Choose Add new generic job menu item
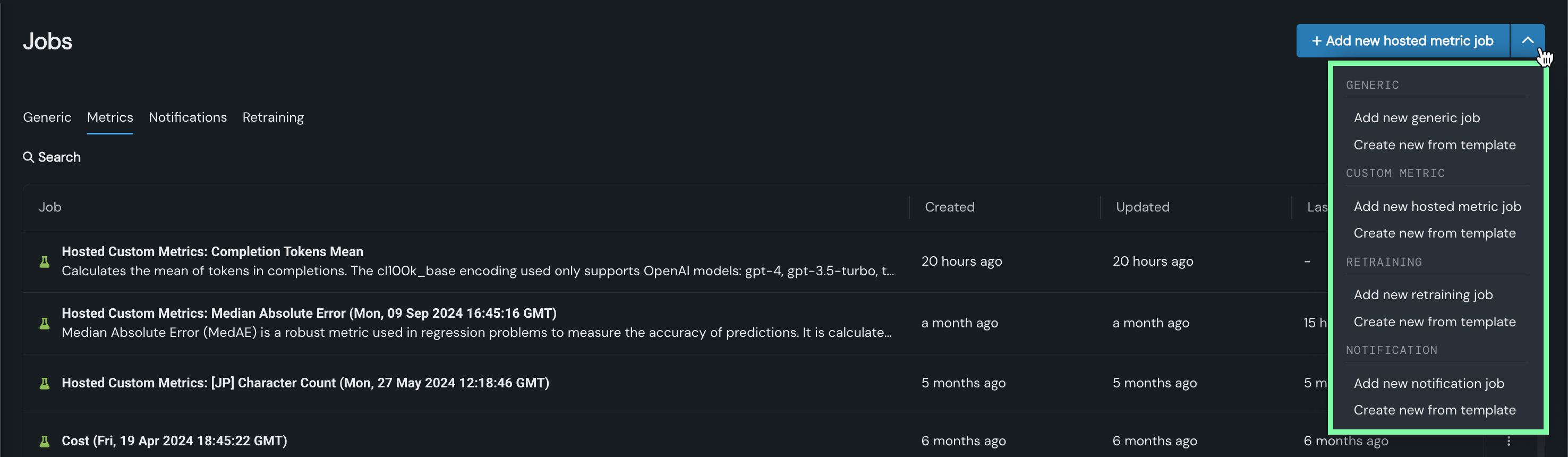 [1417, 118]
